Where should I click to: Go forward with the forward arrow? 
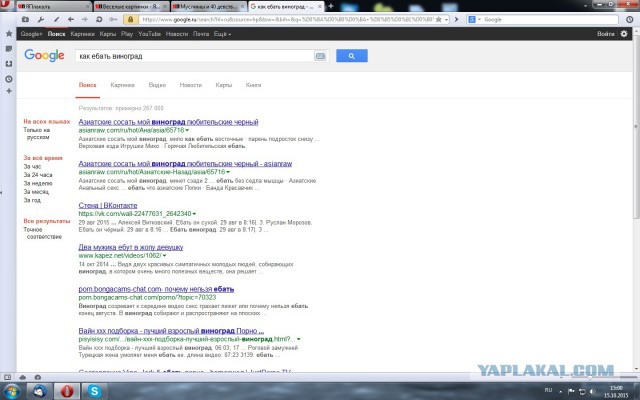[x=84, y=19]
